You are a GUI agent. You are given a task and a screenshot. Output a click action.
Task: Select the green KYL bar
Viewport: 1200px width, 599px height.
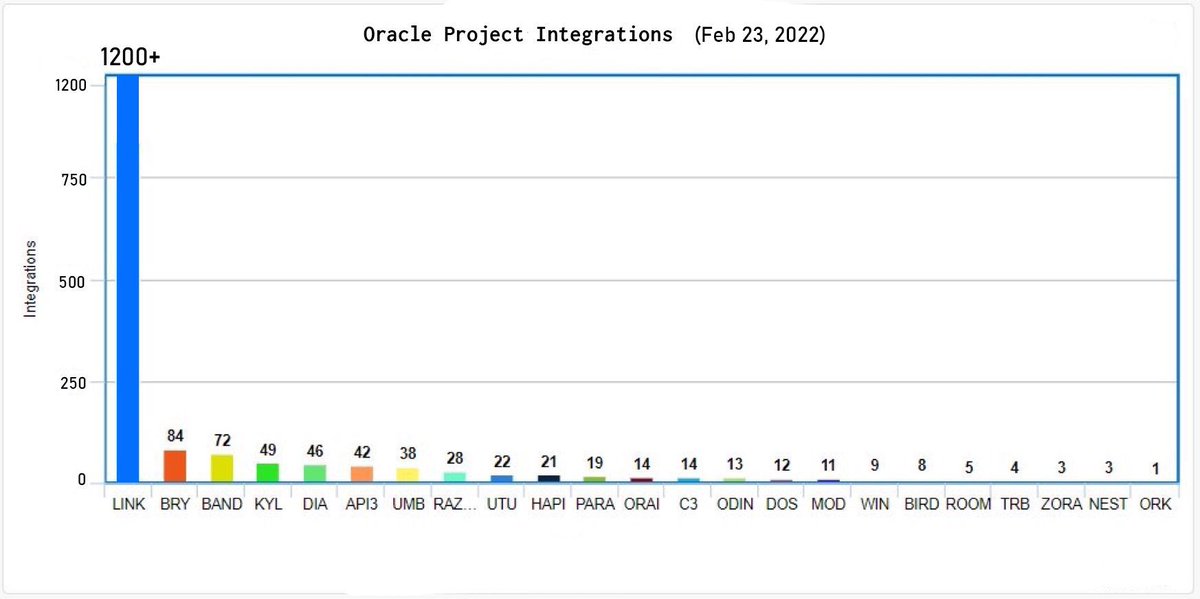point(268,473)
